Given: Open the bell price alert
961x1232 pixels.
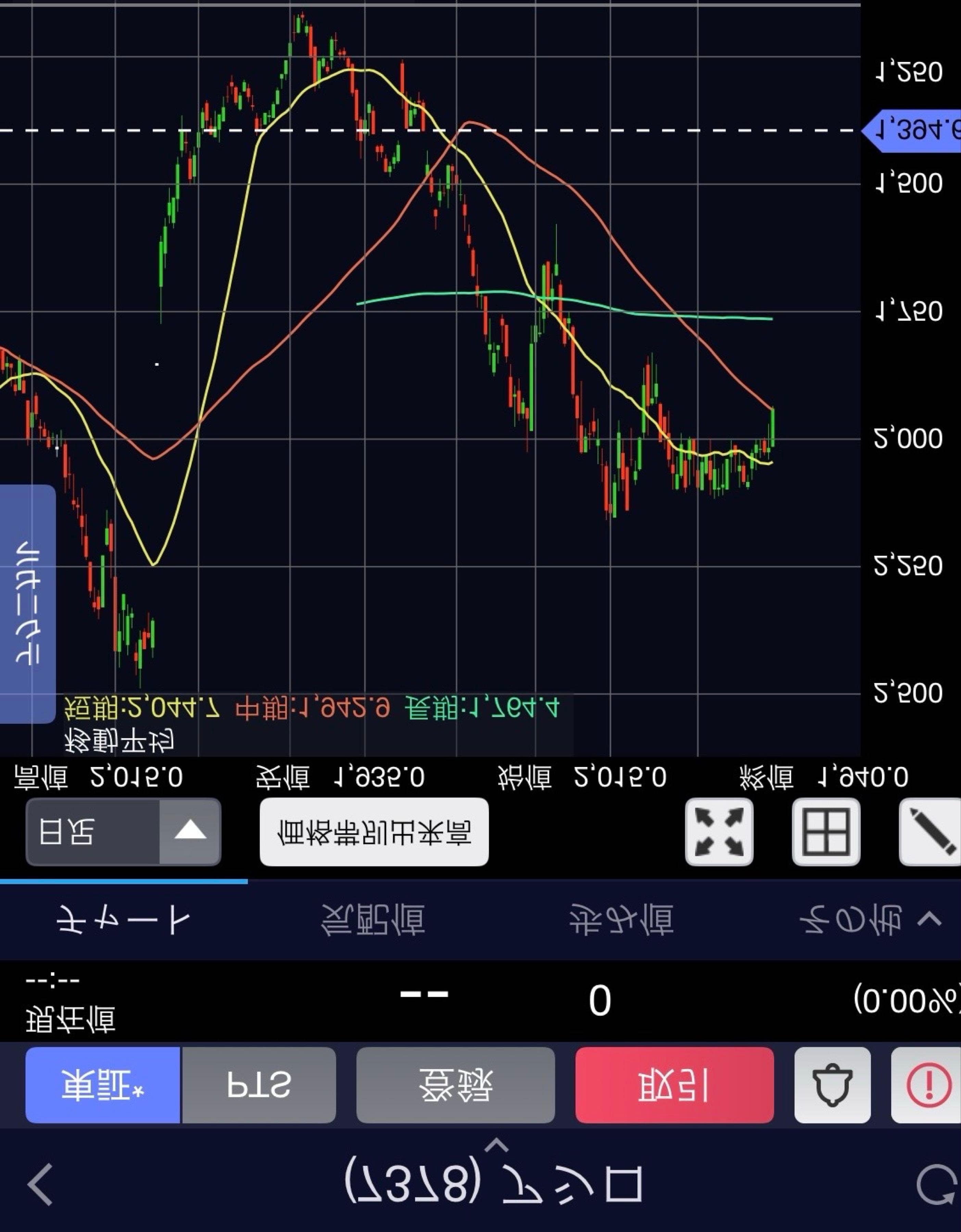Looking at the screenshot, I should click(832, 1085).
